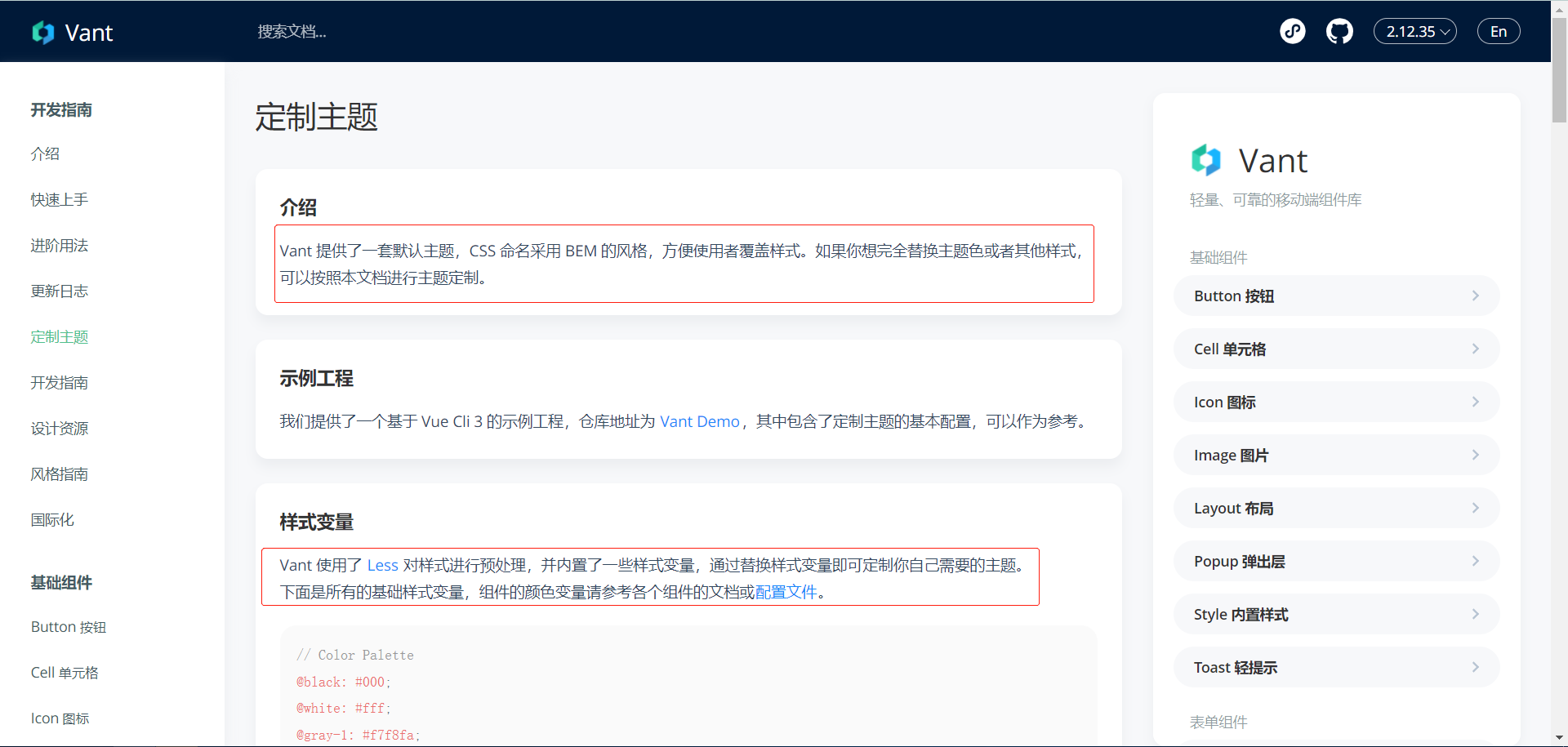Open Icon 图标 in the simulator list
Viewport: 1568px width, 747px height.
point(1336,402)
